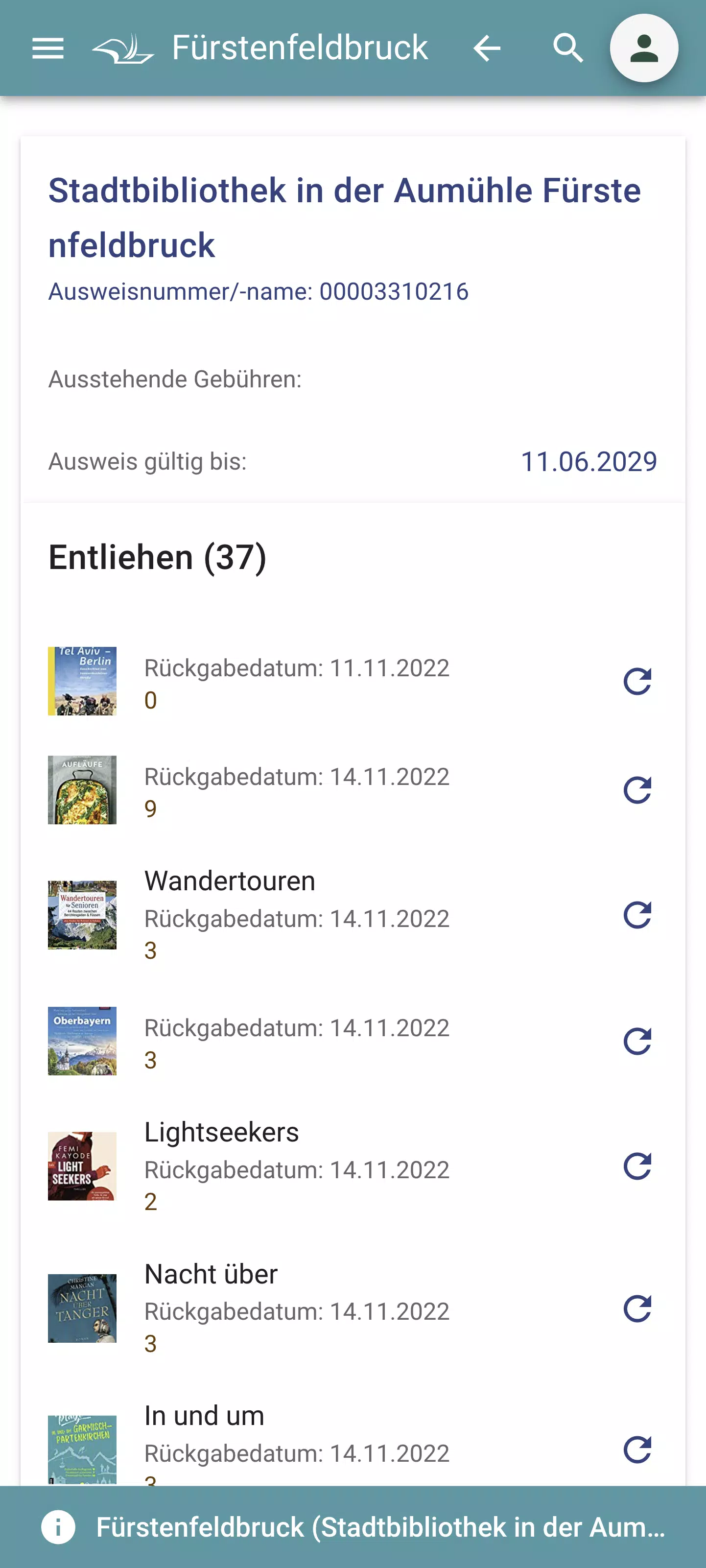Renew the Oberbayern book loan
Viewport: 706px width, 1568px height.
click(x=637, y=1041)
